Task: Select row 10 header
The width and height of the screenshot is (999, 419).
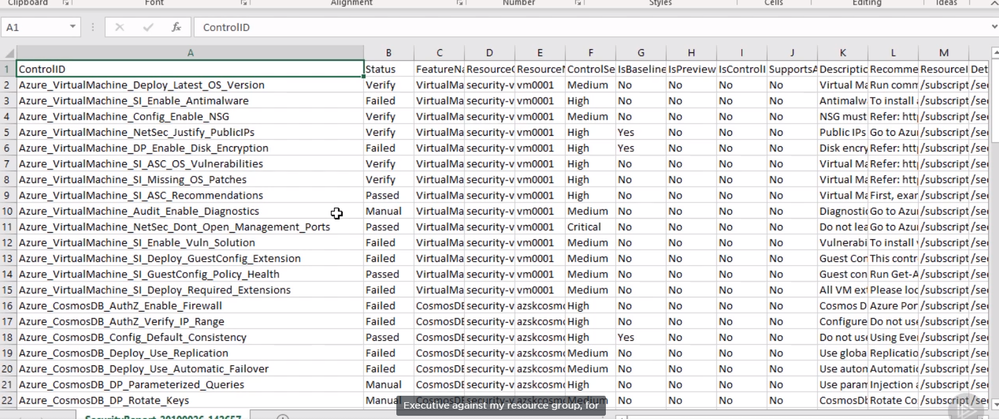Action: coord(8,211)
